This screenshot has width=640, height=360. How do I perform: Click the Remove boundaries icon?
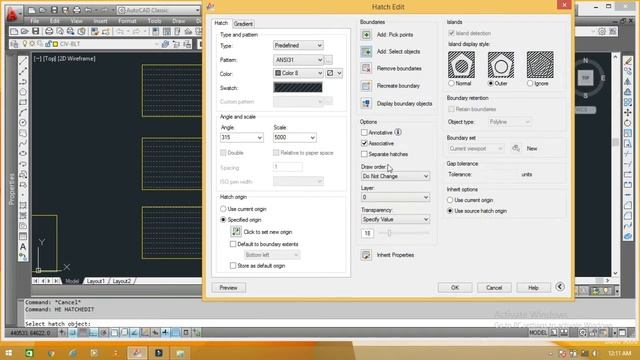[366, 68]
